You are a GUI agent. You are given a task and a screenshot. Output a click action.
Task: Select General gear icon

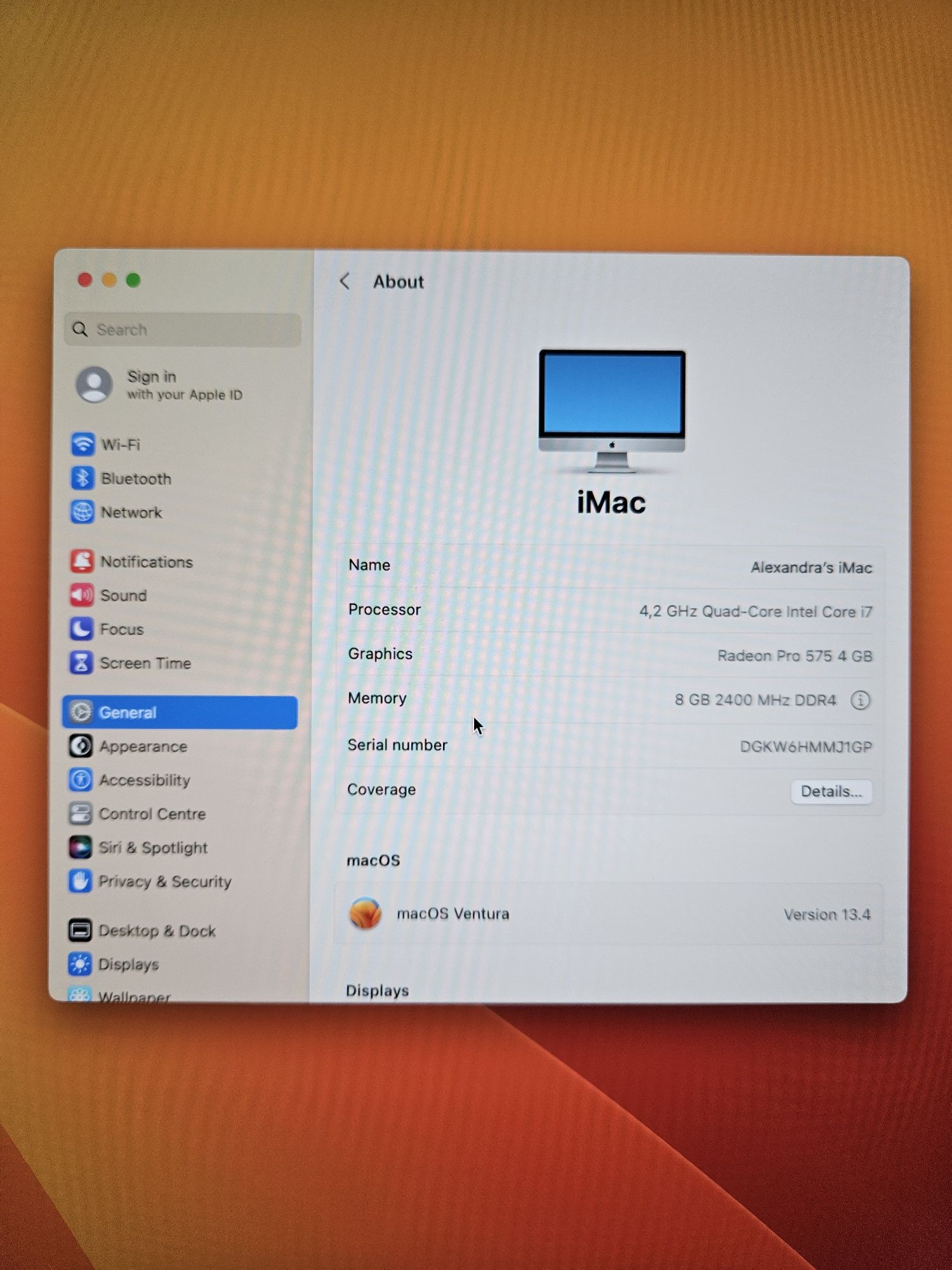pos(81,712)
